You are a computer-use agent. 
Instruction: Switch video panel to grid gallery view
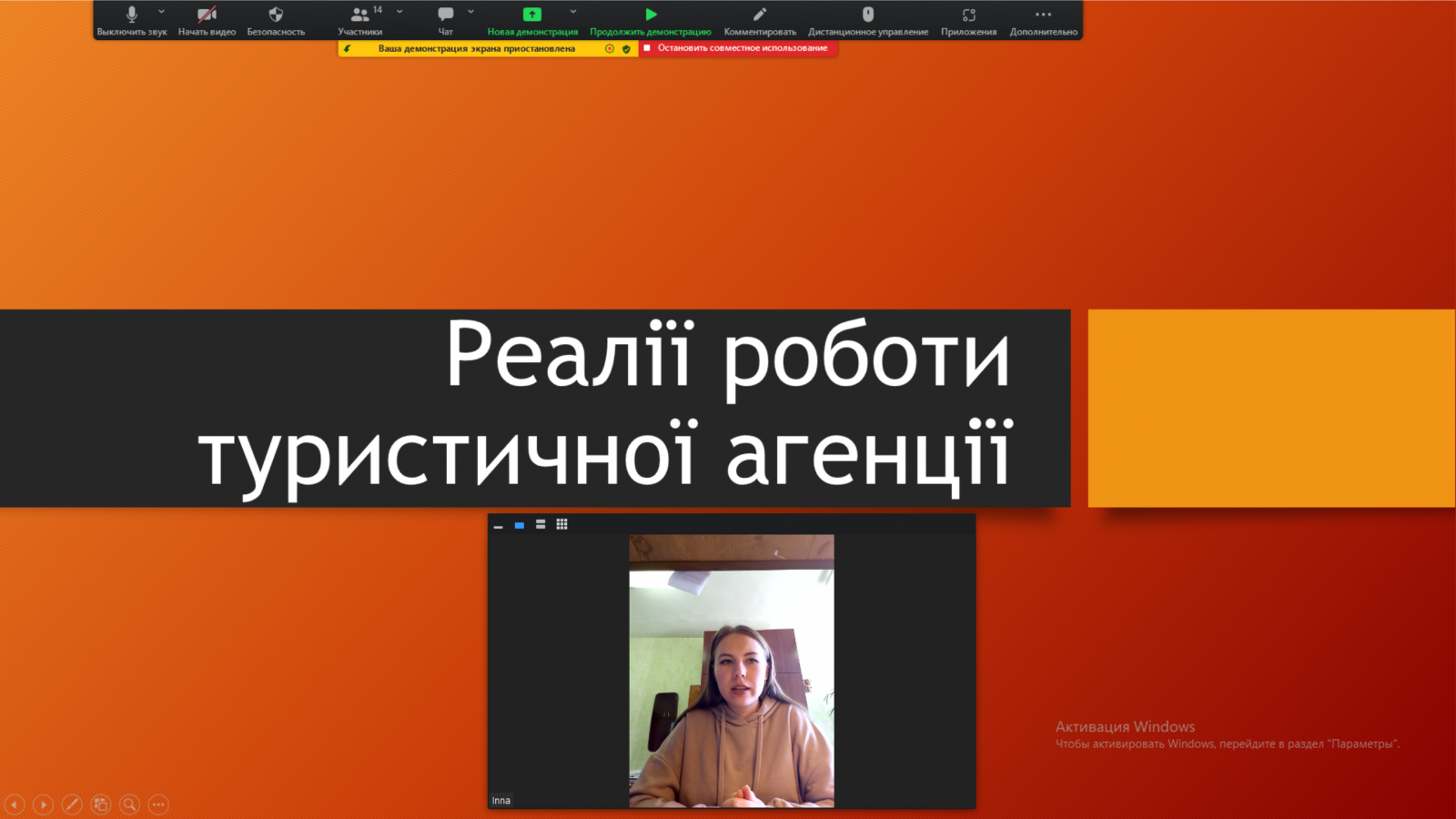click(x=561, y=524)
